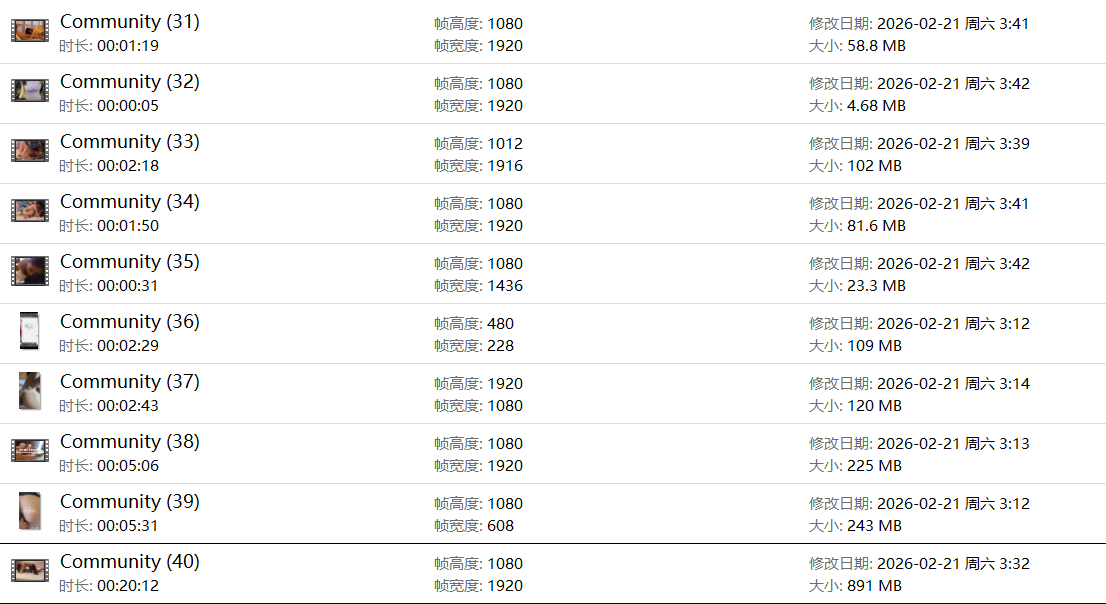Select the Community (36) name label
The width and height of the screenshot is (1106, 604).
click(x=130, y=322)
